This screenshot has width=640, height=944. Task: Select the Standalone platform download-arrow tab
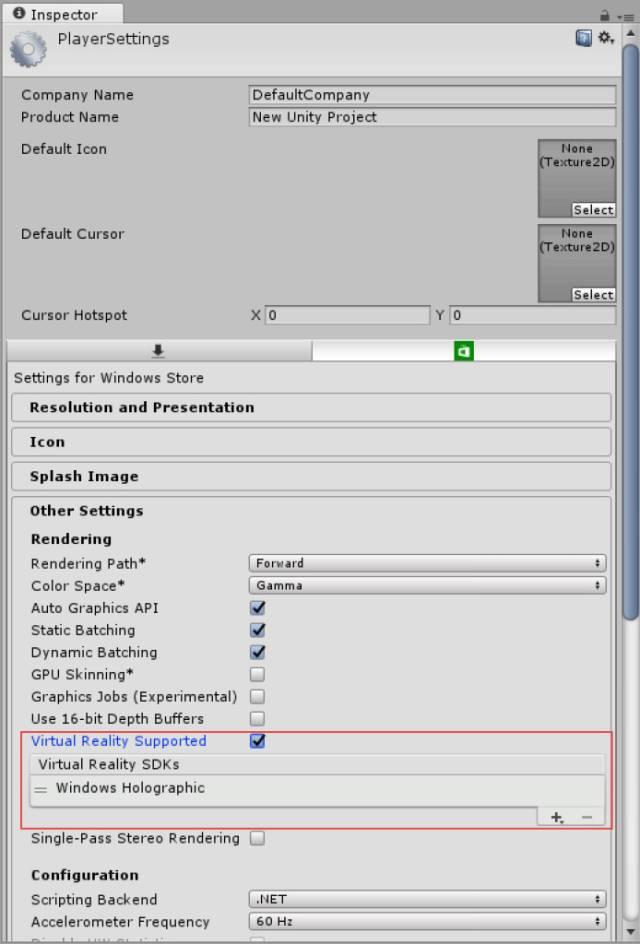pos(158,351)
